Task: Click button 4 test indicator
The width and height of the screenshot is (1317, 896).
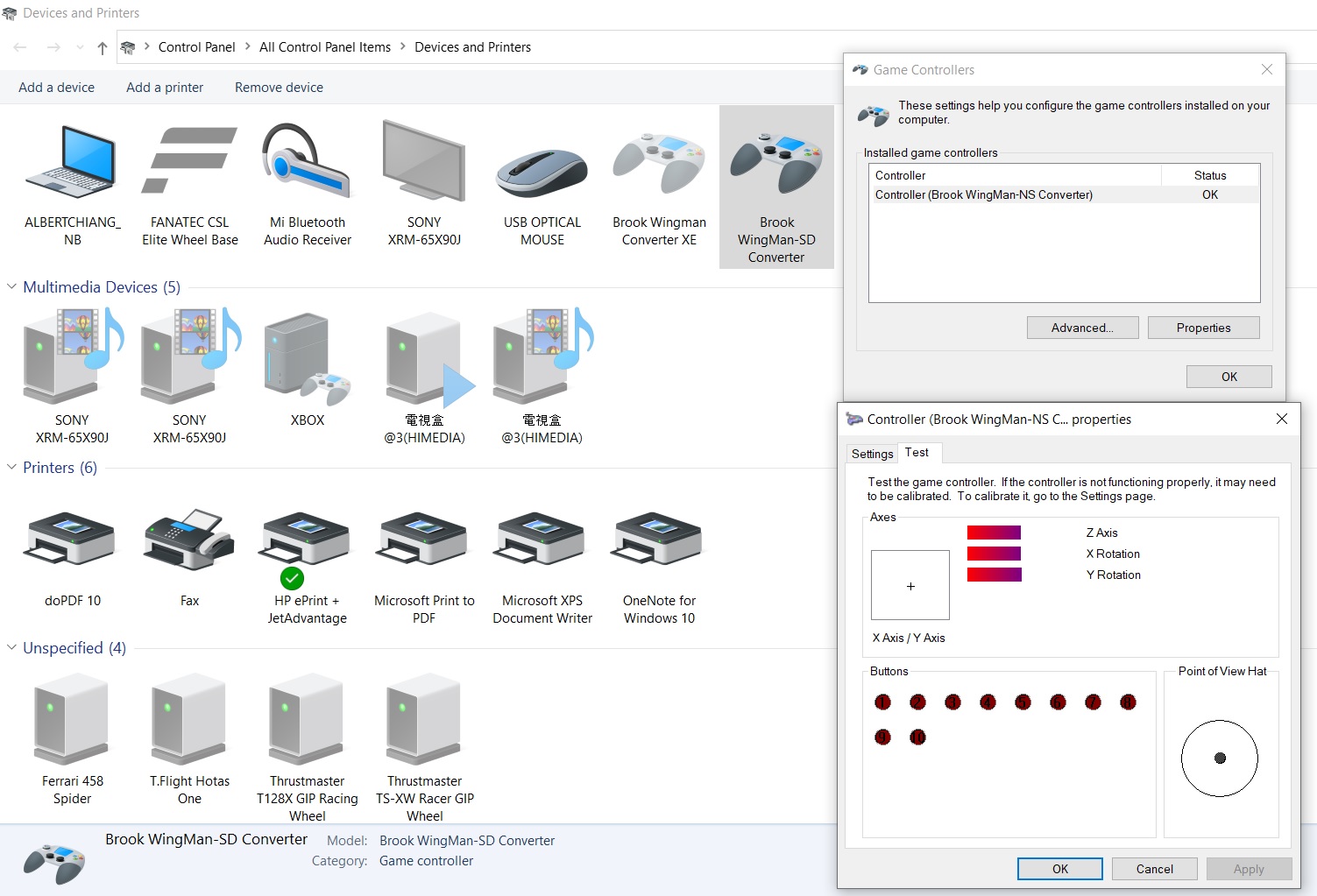Action: click(x=988, y=702)
